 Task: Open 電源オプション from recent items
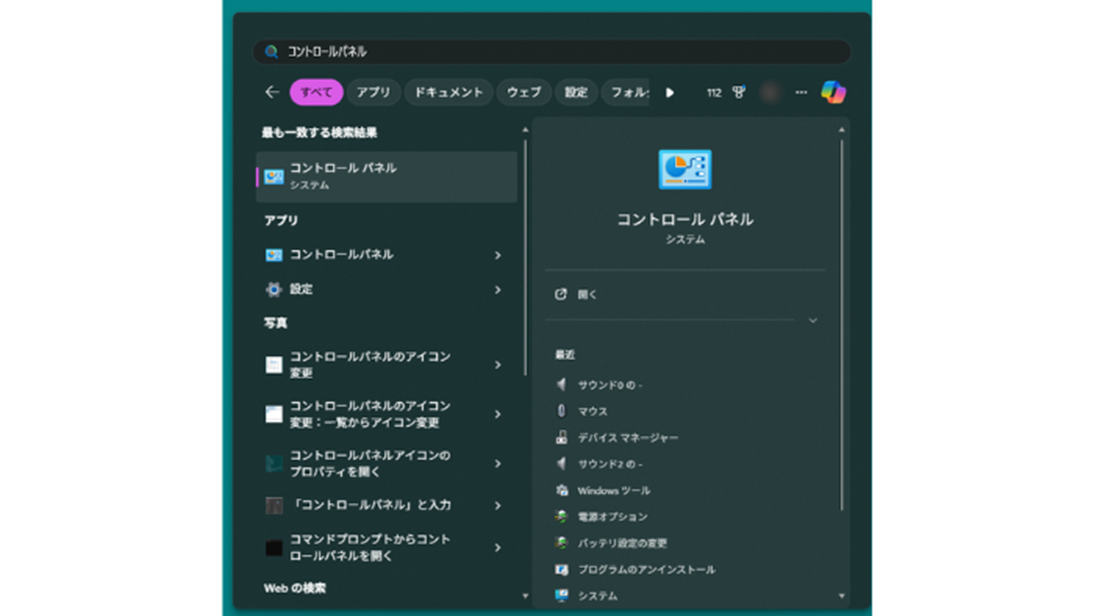click(x=612, y=517)
